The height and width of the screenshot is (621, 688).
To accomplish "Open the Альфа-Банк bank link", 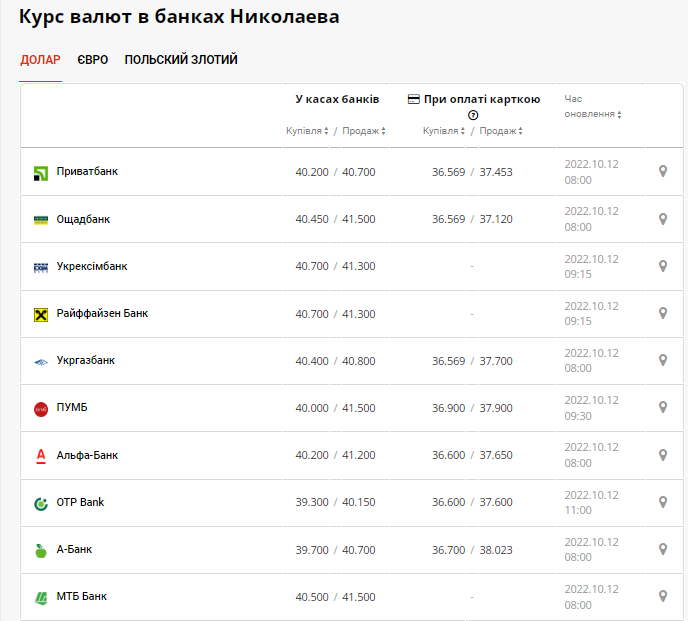I will coord(87,455).
